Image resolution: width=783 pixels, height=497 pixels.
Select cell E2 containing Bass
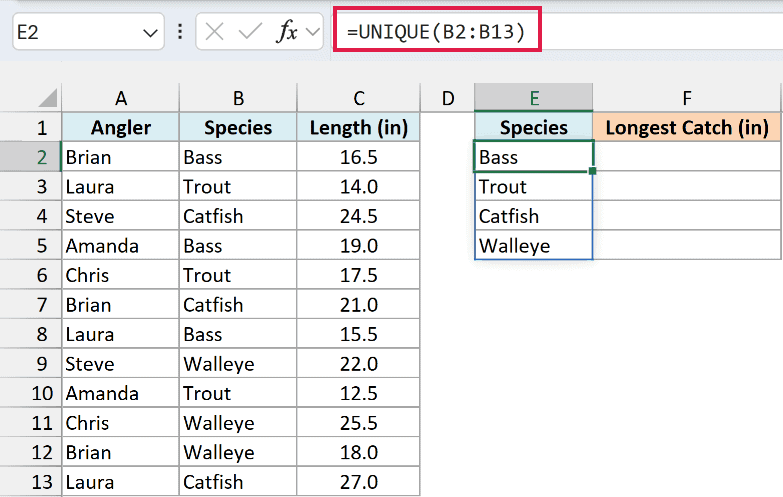[534, 157]
